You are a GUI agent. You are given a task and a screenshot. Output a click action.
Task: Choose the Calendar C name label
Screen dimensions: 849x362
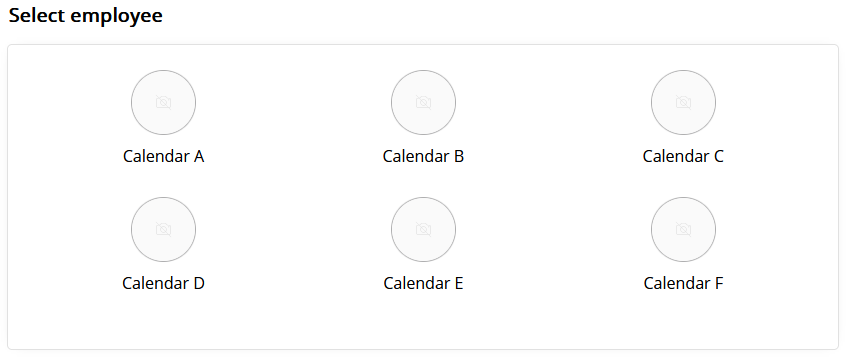click(x=683, y=156)
